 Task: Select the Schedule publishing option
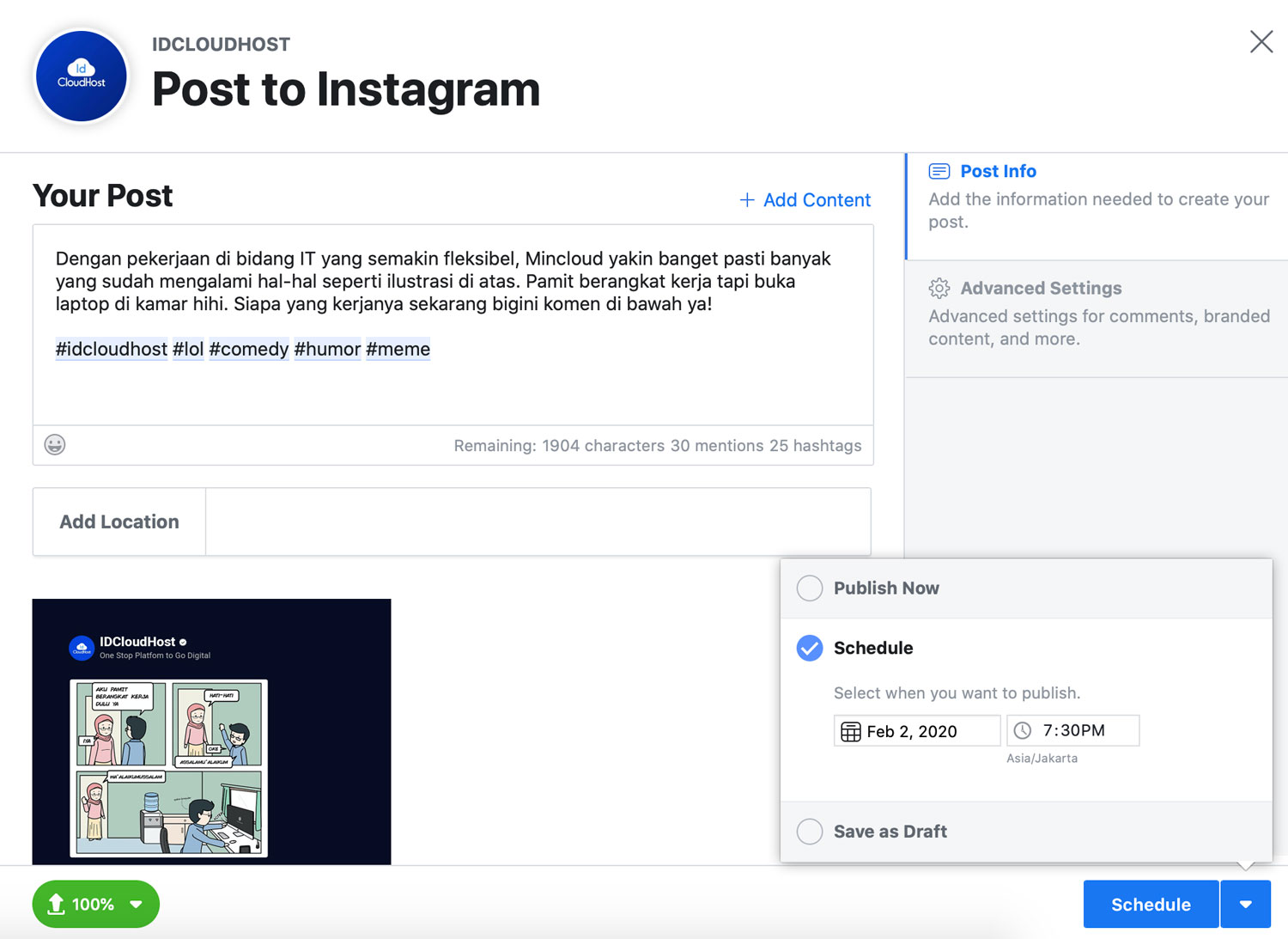pyautogui.click(x=809, y=648)
